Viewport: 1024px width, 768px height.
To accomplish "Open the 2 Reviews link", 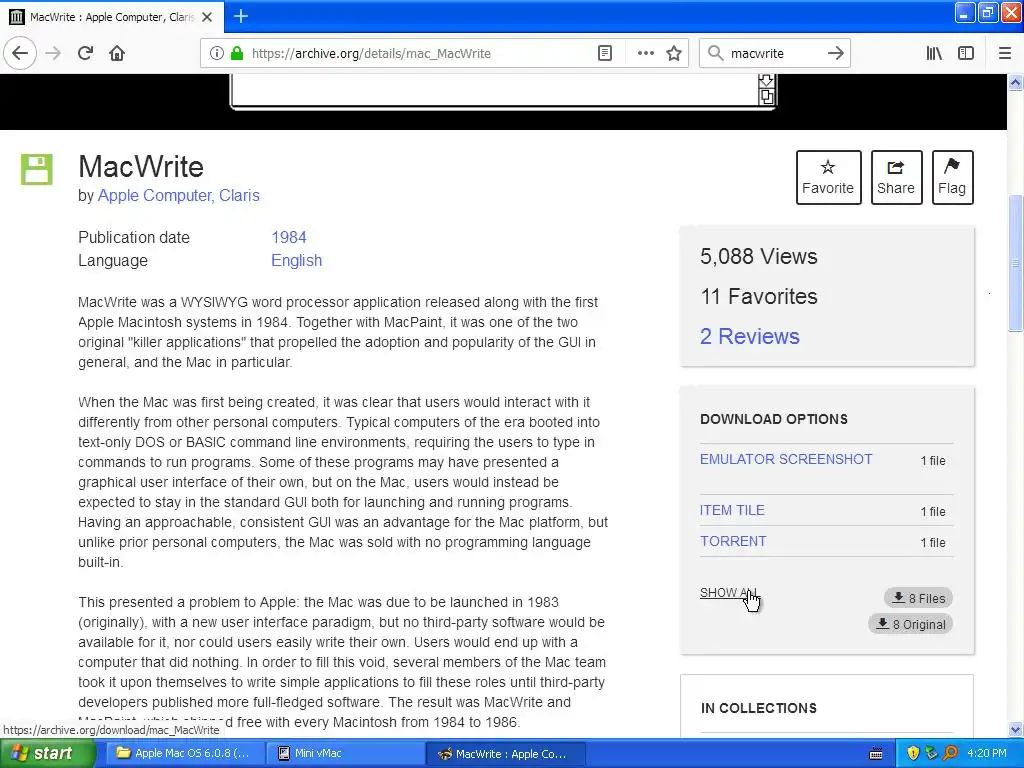I will (750, 336).
